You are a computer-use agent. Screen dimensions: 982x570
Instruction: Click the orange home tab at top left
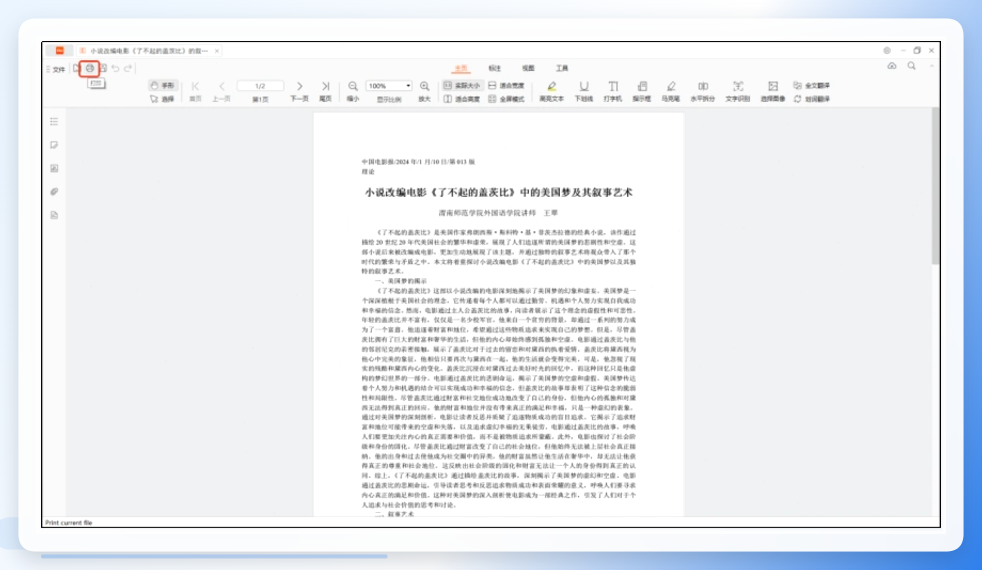pos(60,51)
